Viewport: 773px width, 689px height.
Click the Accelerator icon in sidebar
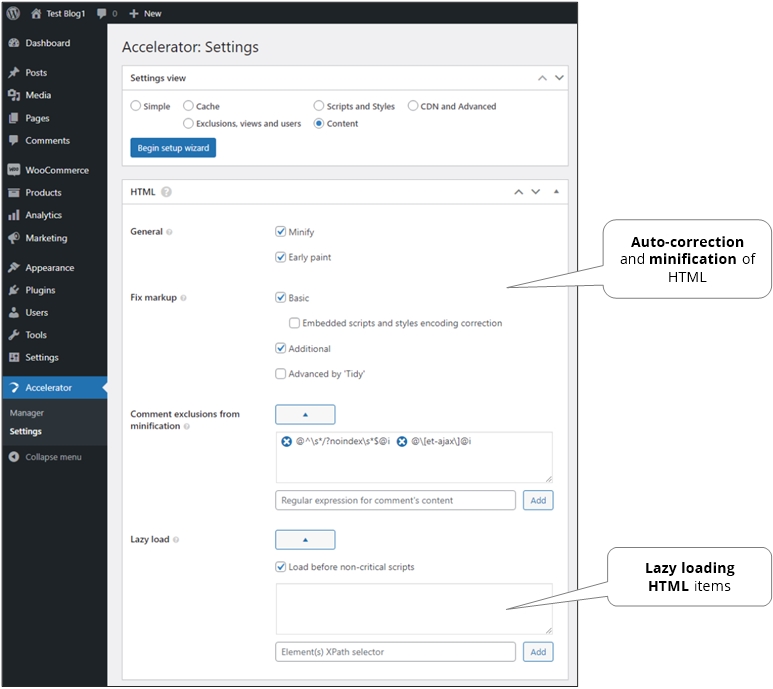[14, 388]
